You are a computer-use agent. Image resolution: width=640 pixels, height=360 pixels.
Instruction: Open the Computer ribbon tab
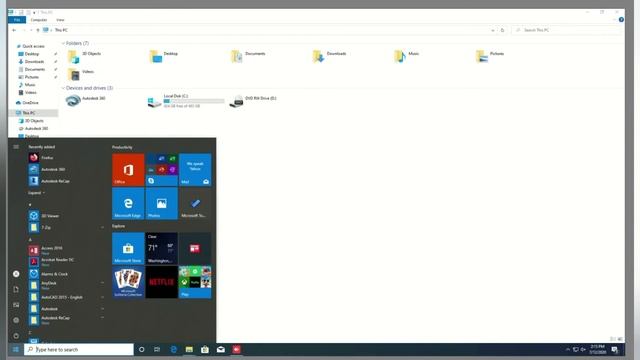point(39,20)
